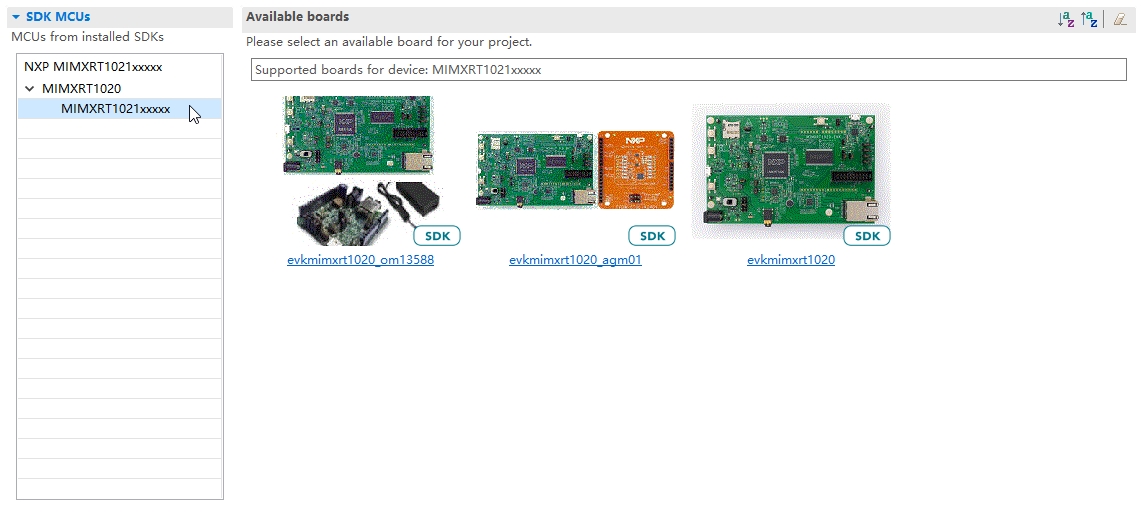The image size is (1143, 518).
Task: Open the evkmimxrt1020_agm01 board link
Action: tap(575, 260)
